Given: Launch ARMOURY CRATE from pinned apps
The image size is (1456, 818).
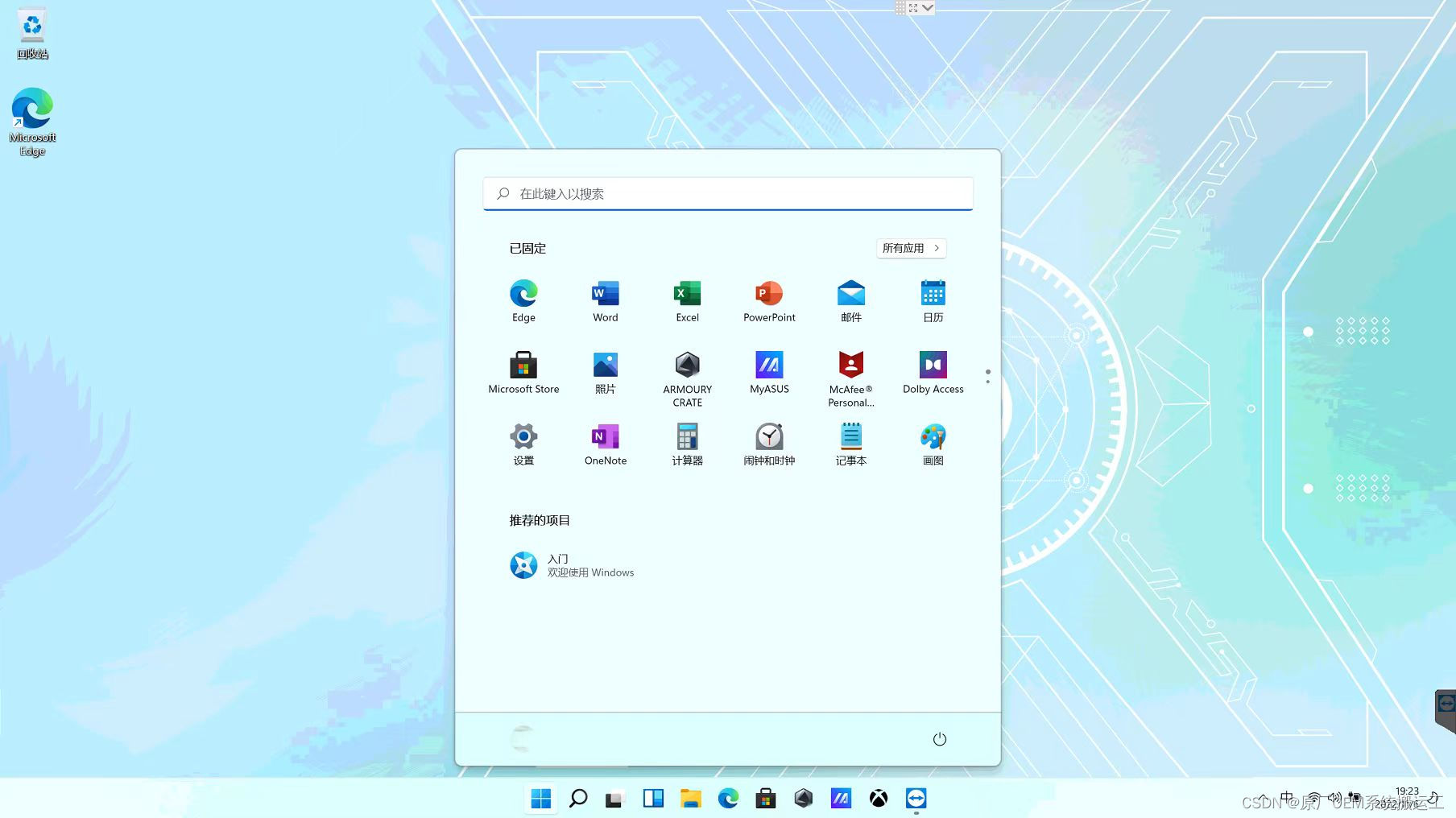Looking at the screenshot, I should pos(687,378).
